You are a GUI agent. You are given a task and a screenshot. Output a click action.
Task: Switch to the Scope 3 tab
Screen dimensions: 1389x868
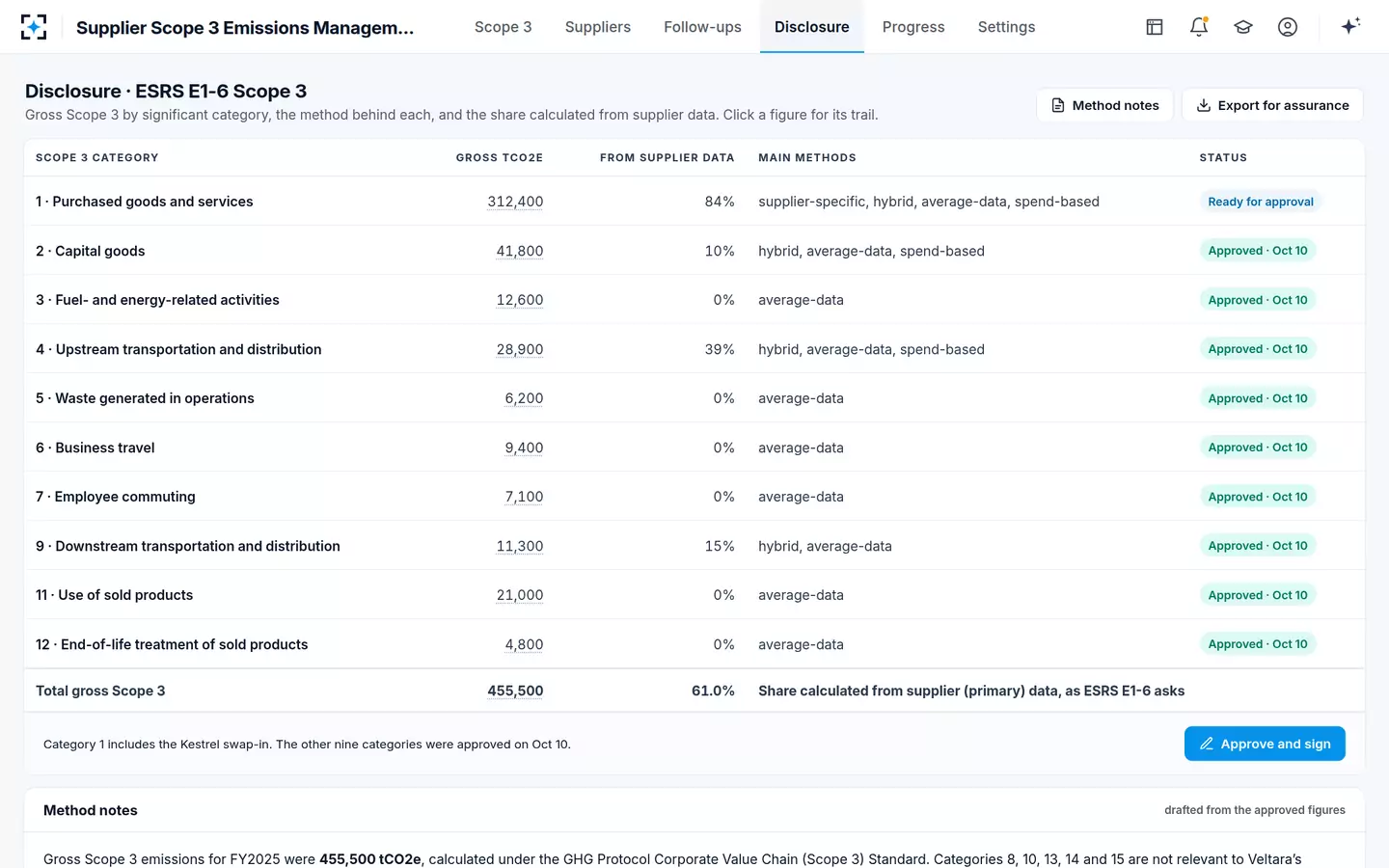503,27
